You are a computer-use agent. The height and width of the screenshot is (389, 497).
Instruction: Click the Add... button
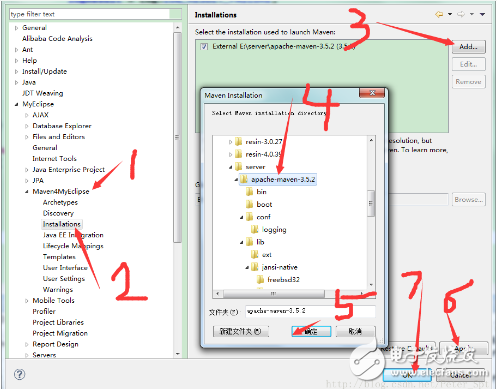coord(468,47)
